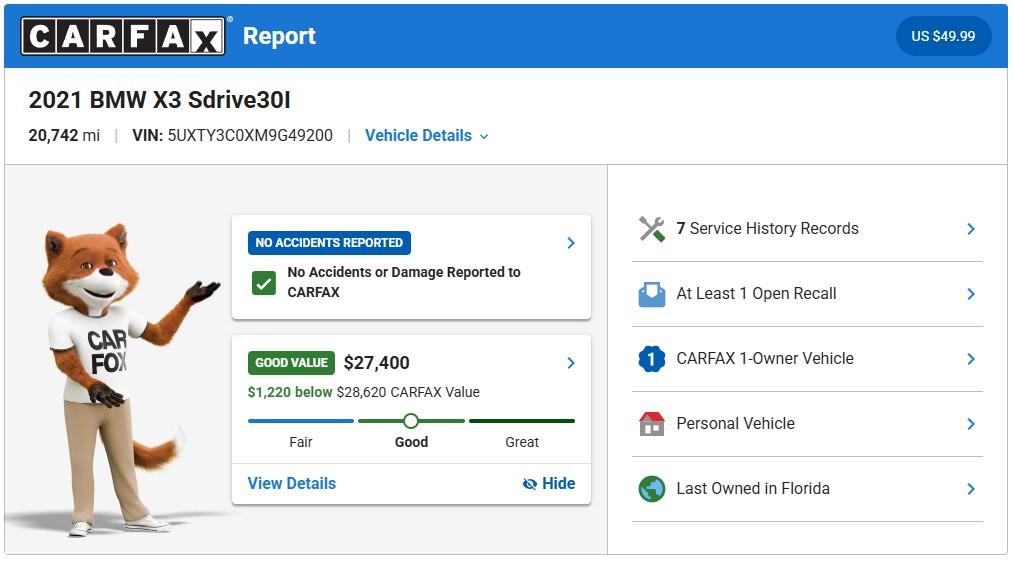Click the $28,620 CARFAX Value text

click(x=408, y=392)
